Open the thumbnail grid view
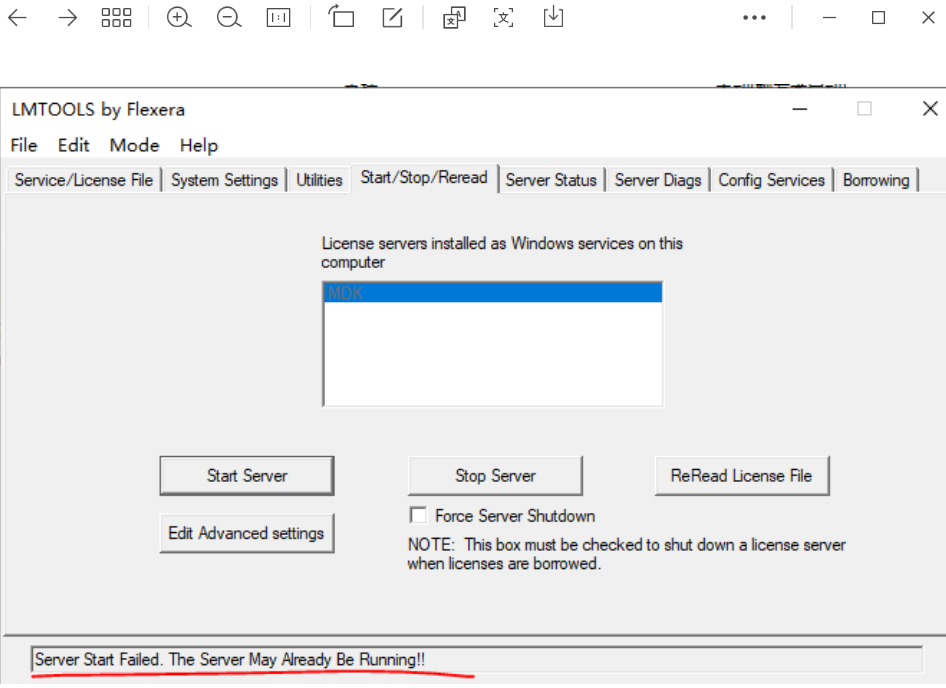946x688 pixels. coord(117,18)
